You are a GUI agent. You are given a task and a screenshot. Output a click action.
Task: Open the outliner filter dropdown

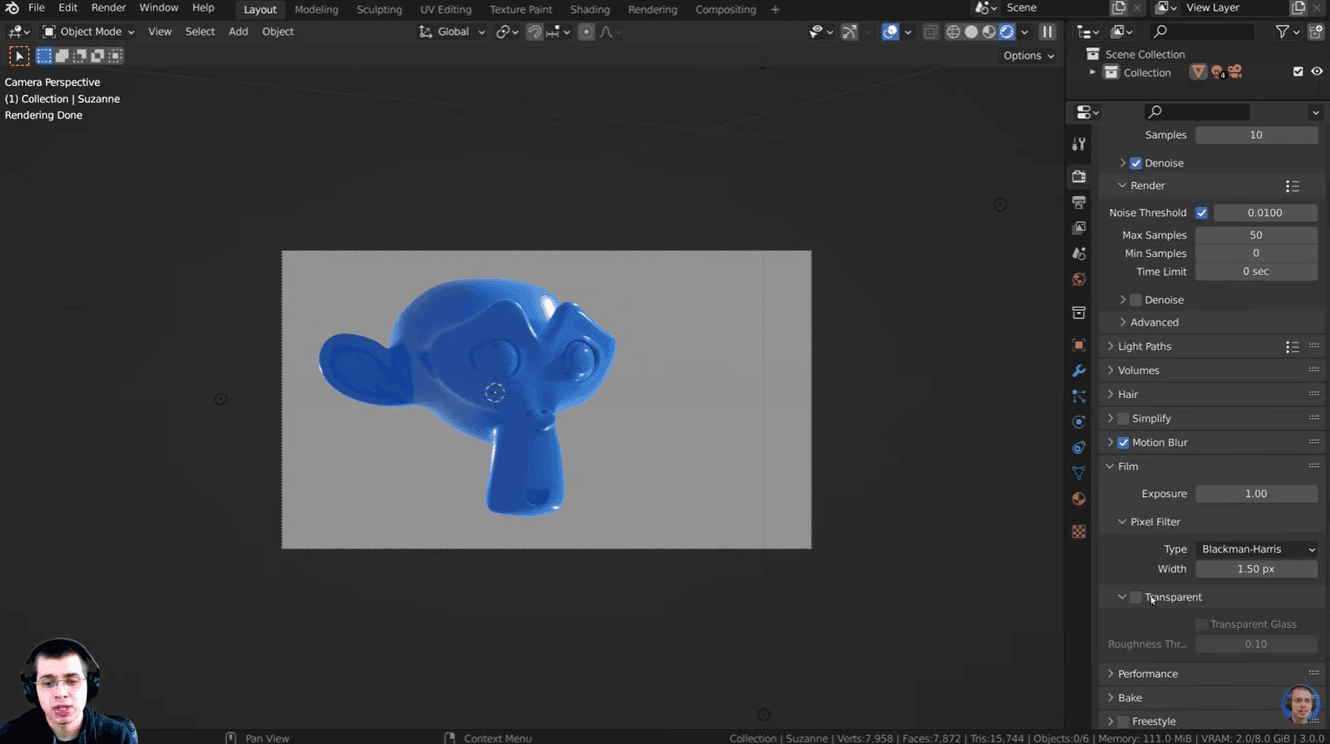coord(1286,32)
